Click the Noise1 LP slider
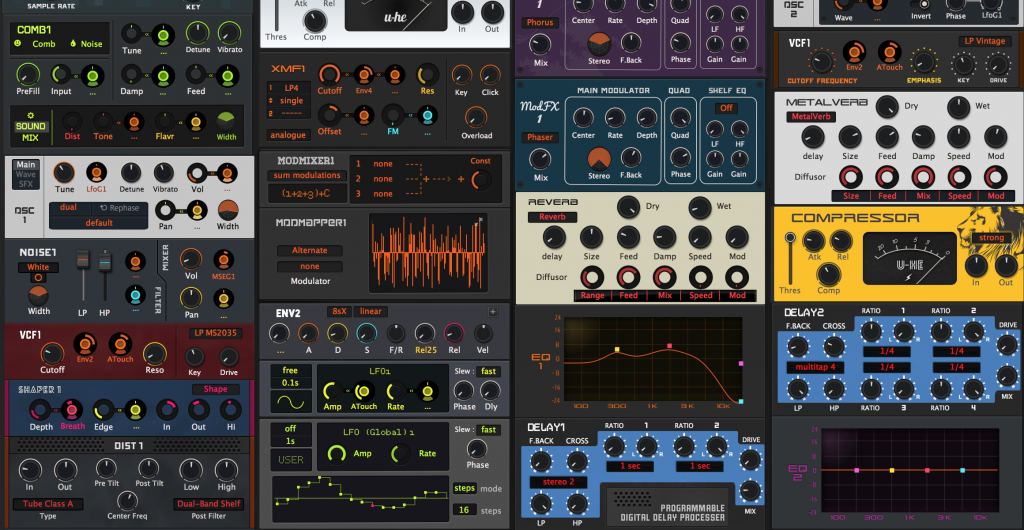This screenshot has width=1024, height=530. pyautogui.click(x=84, y=277)
